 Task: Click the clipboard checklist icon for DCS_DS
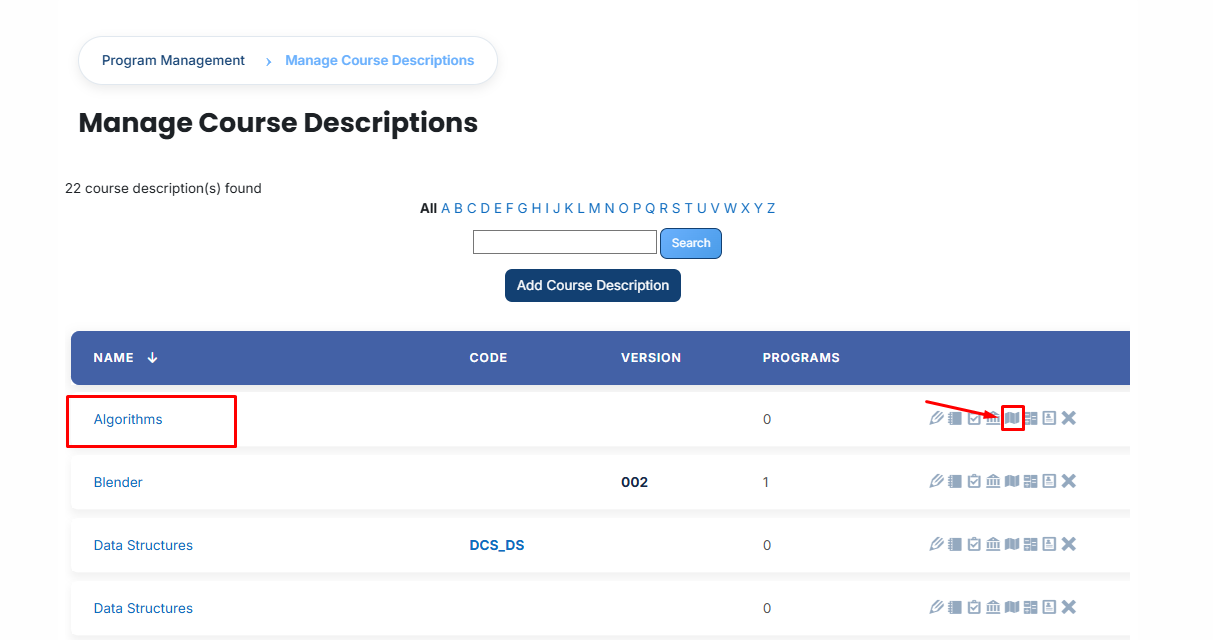tap(974, 544)
